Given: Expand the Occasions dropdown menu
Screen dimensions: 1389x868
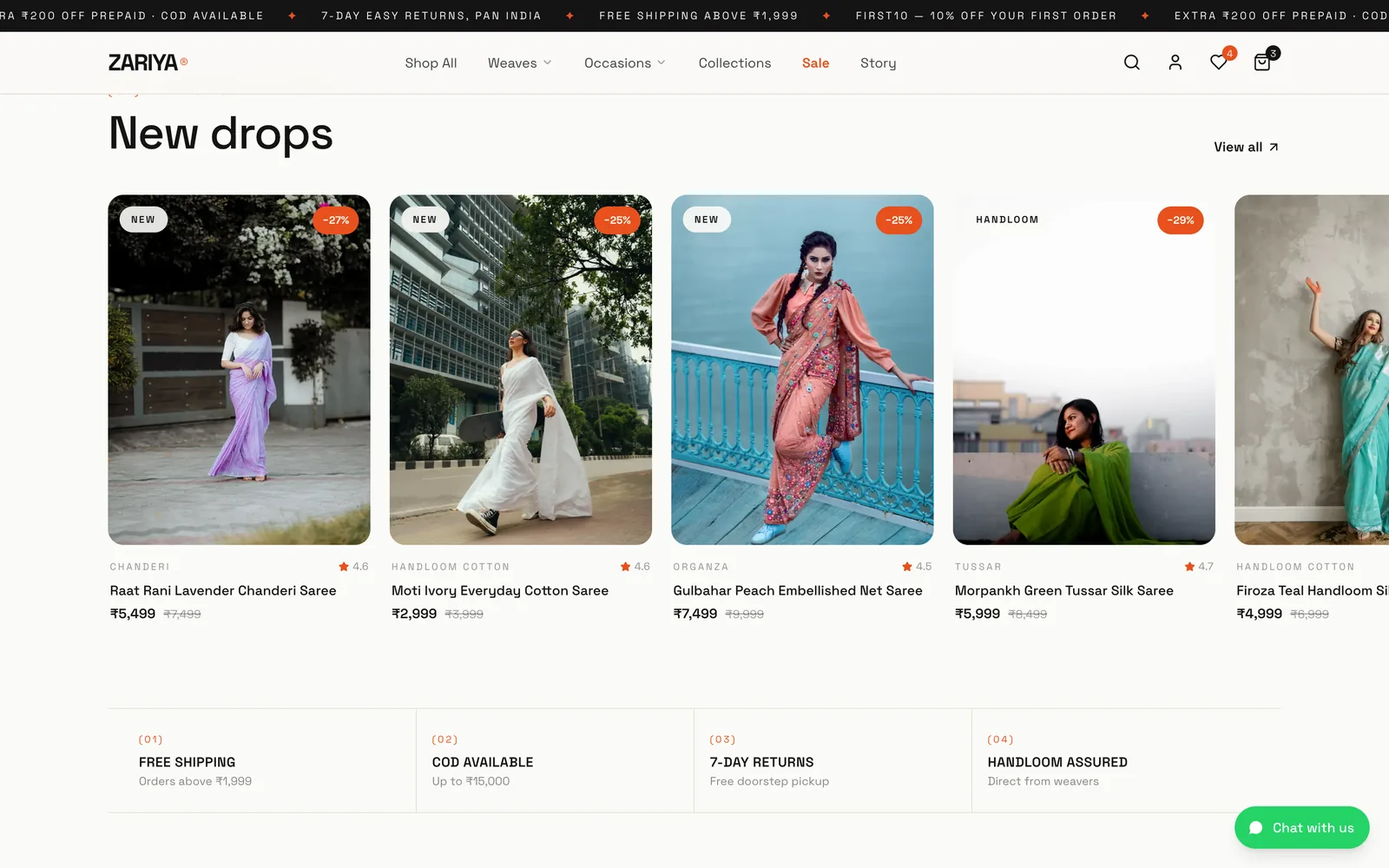Looking at the screenshot, I should [625, 63].
